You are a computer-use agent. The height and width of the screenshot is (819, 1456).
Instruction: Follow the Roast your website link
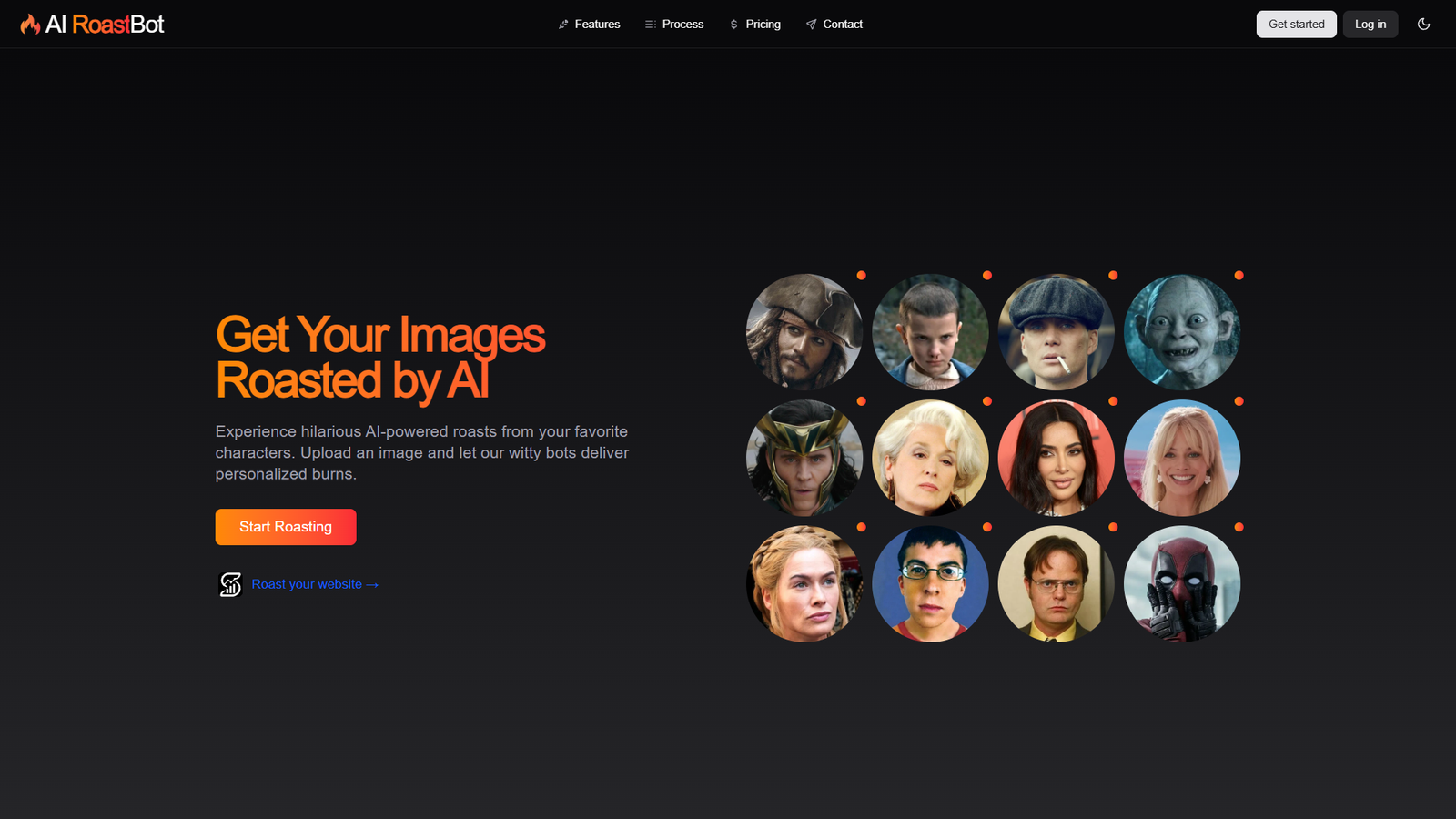tap(315, 584)
